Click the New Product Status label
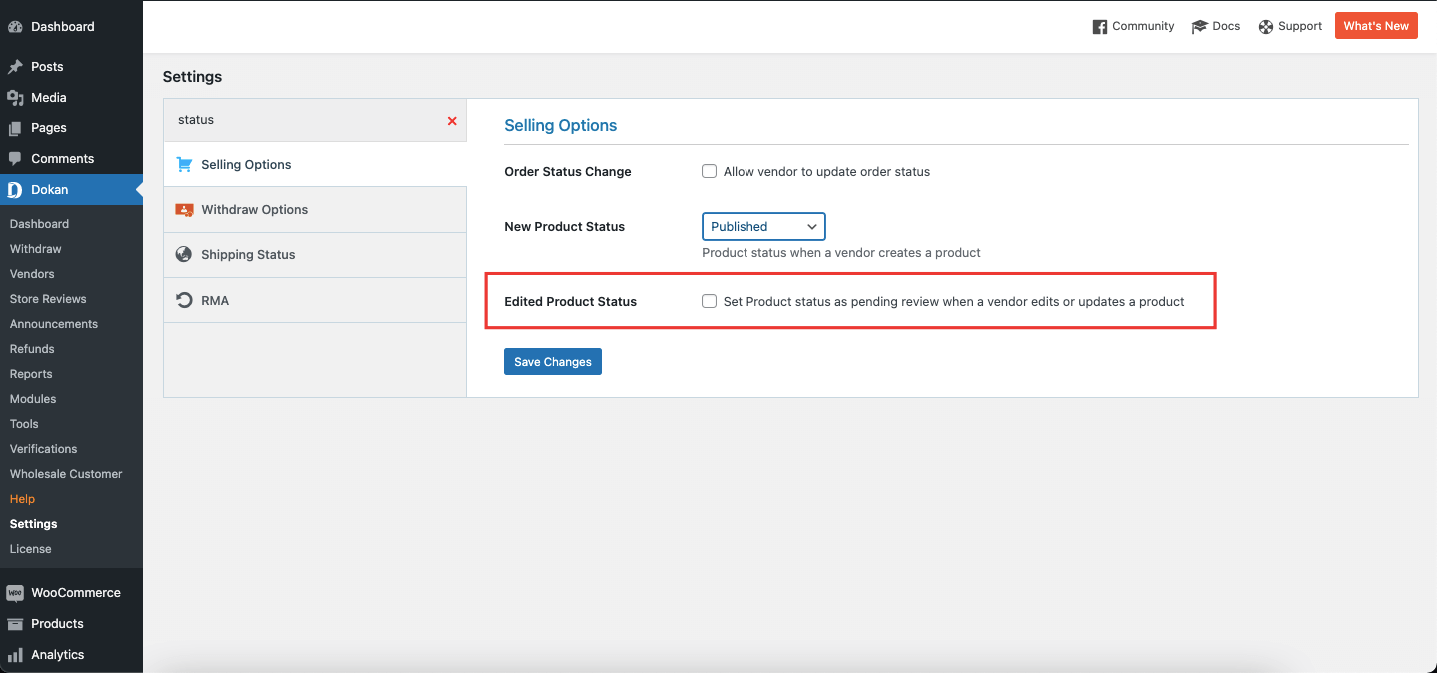 click(564, 227)
